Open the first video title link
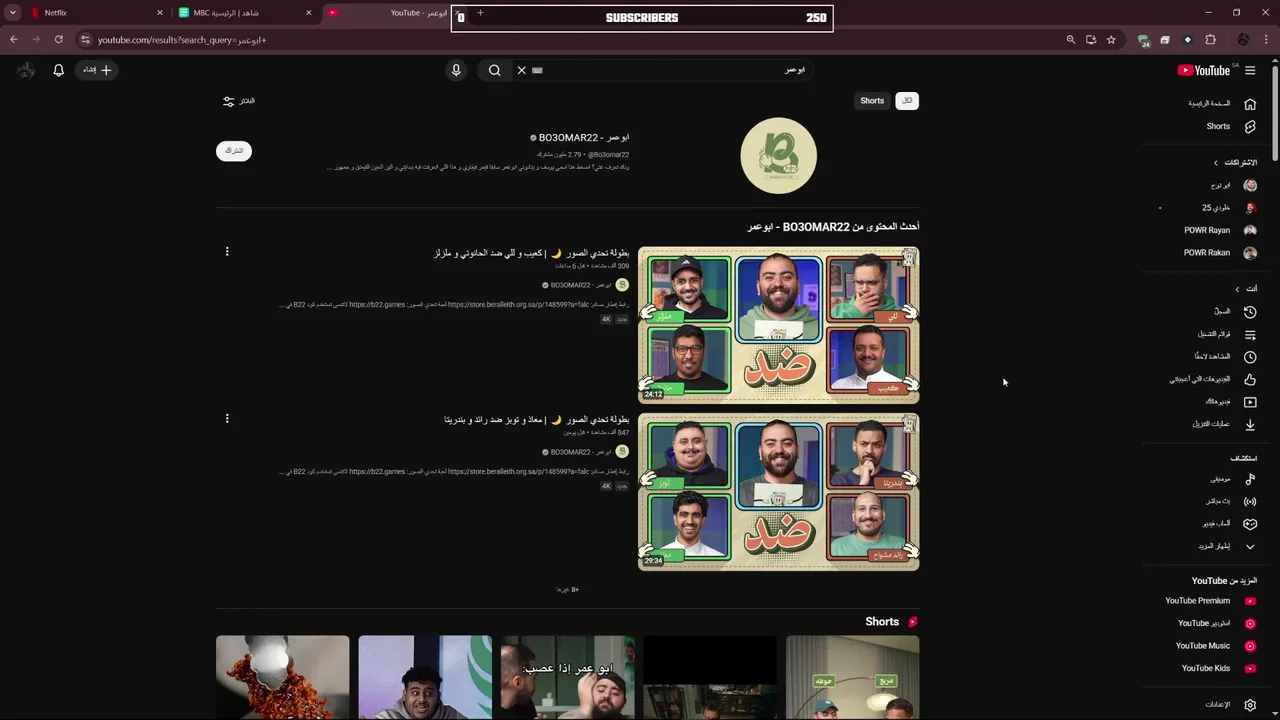The height and width of the screenshot is (720, 1280). tap(531, 253)
